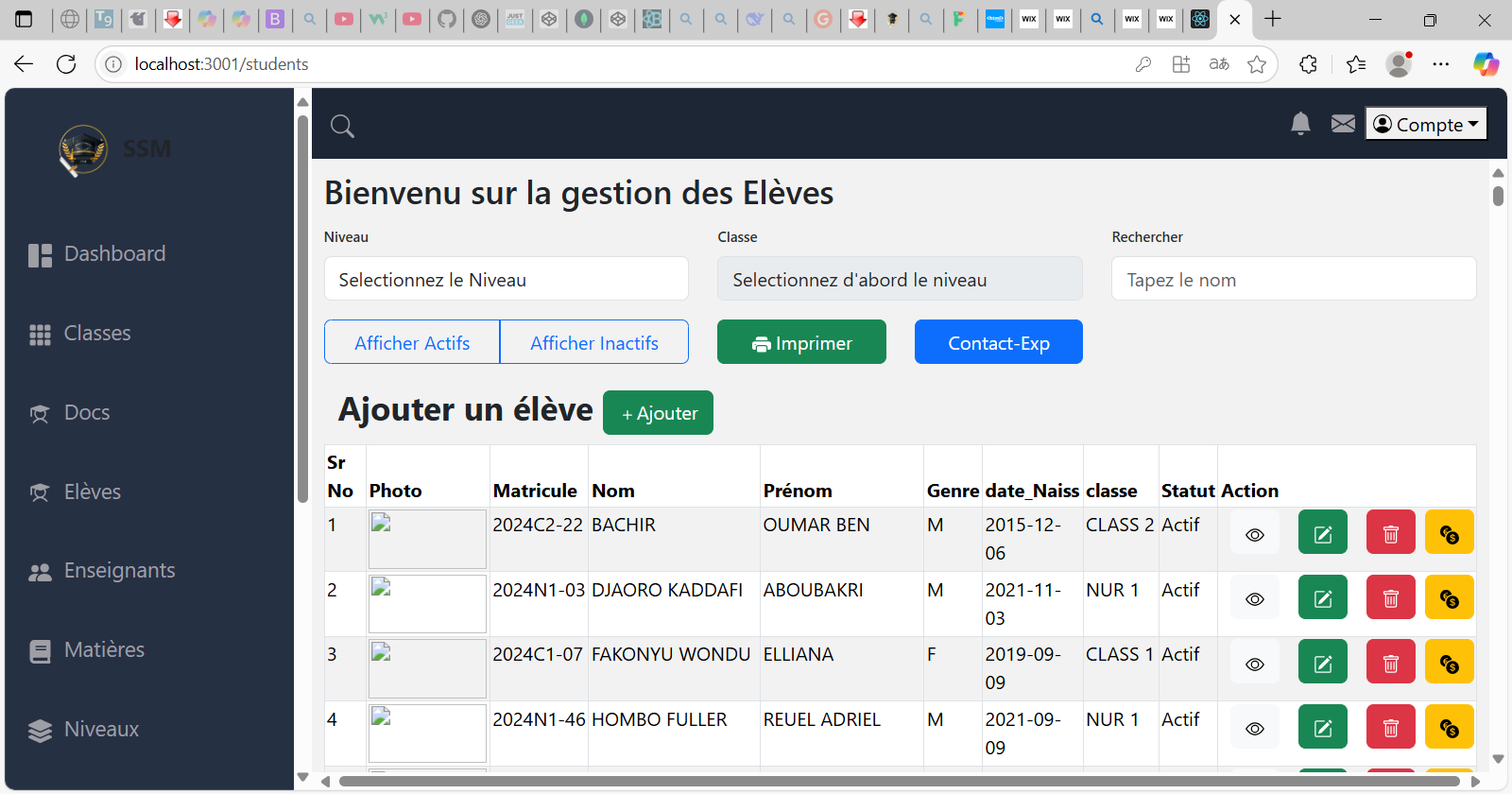Open browser extensions puzzle icon
This screenshot has width=1512, height=794.
coord(1308,64)
